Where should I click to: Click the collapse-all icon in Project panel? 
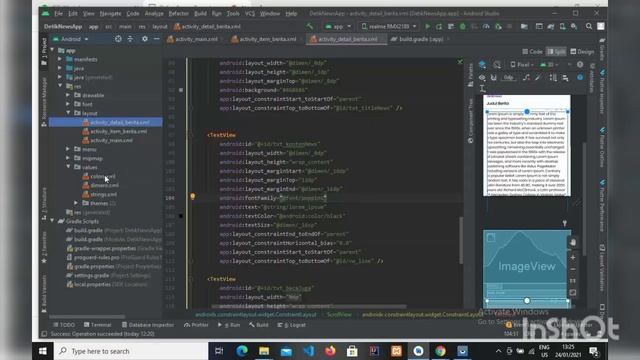pyautogui.click(x=130, y=39)
